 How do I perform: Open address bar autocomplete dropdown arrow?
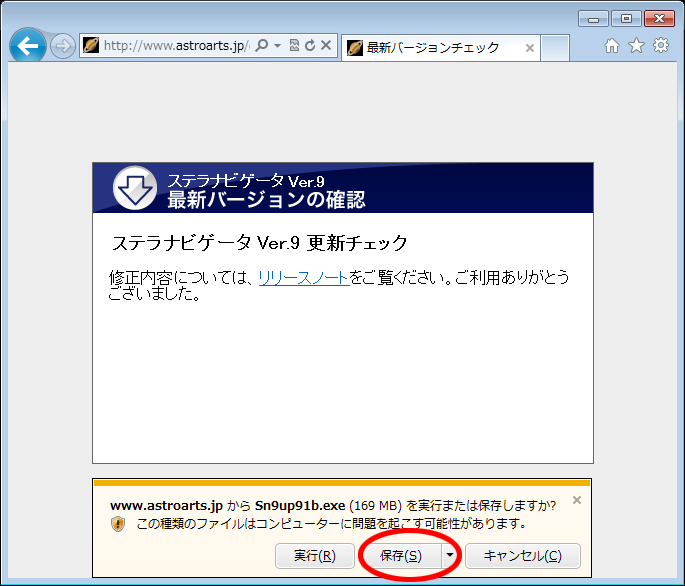click(x=277, y=45)
